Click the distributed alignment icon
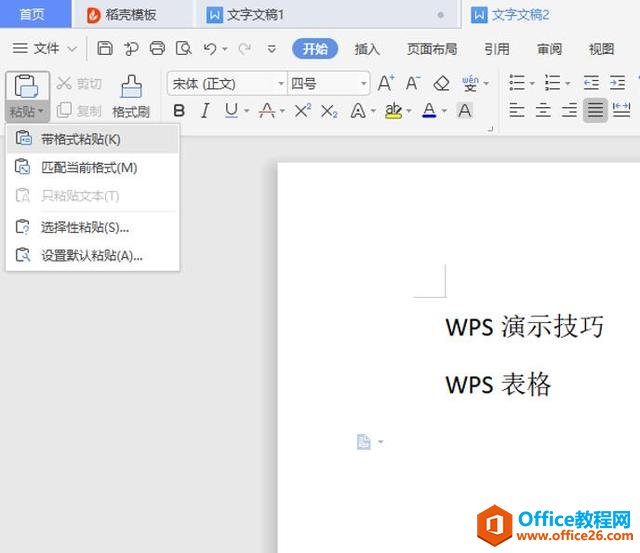640x553 pixels. coord(622,110)
